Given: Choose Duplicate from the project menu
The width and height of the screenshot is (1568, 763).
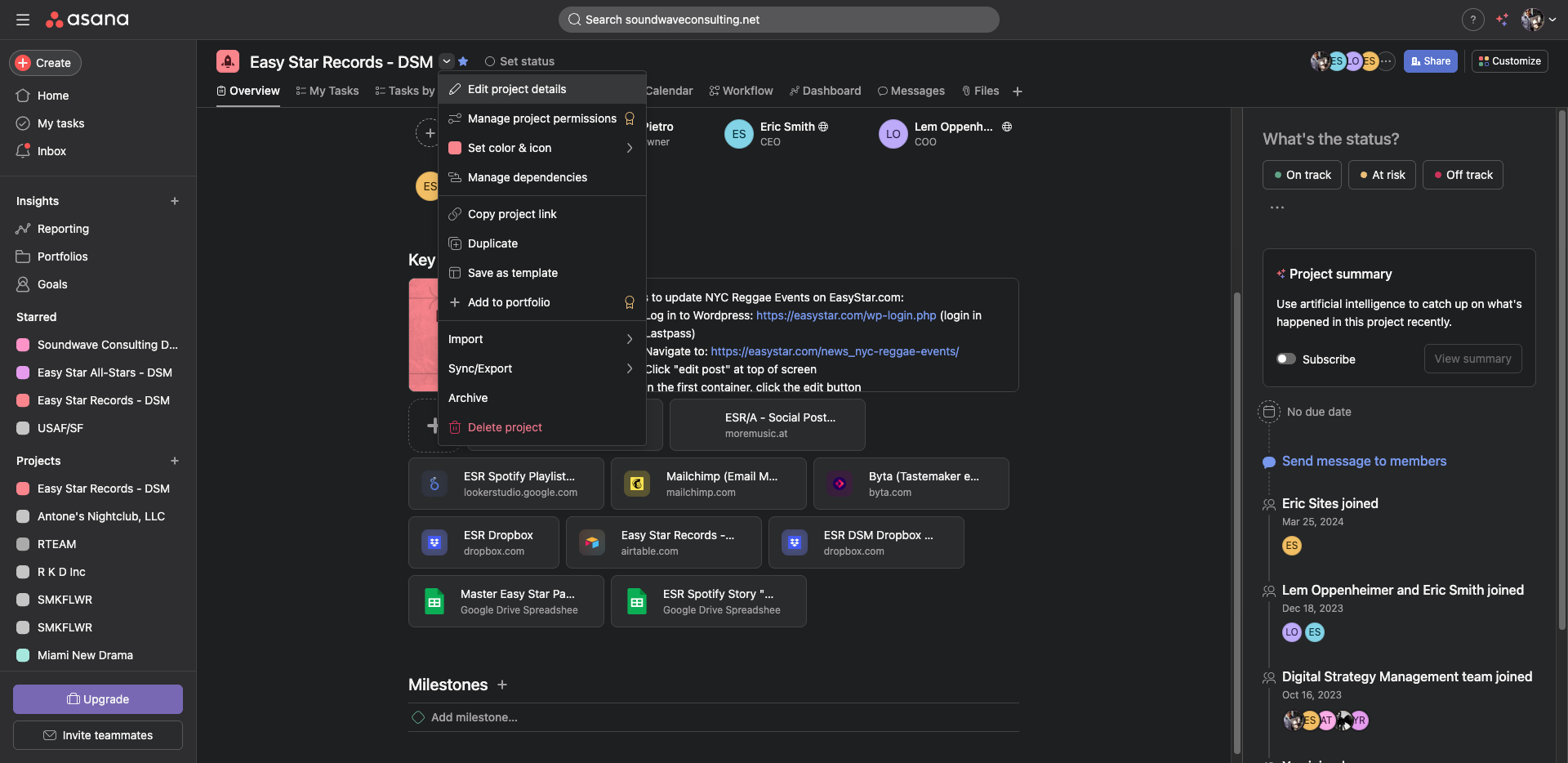Looking at the screenshot, I should pyautogui.click(x=492, y=243).
